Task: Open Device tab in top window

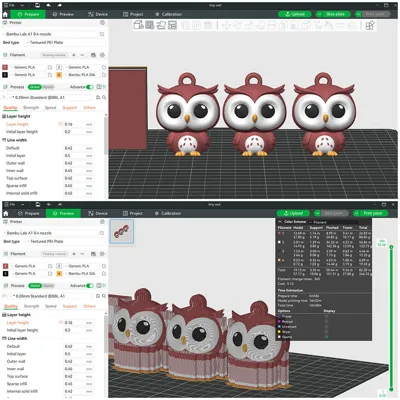Action: pyautogui.click(x=98, y=14)
